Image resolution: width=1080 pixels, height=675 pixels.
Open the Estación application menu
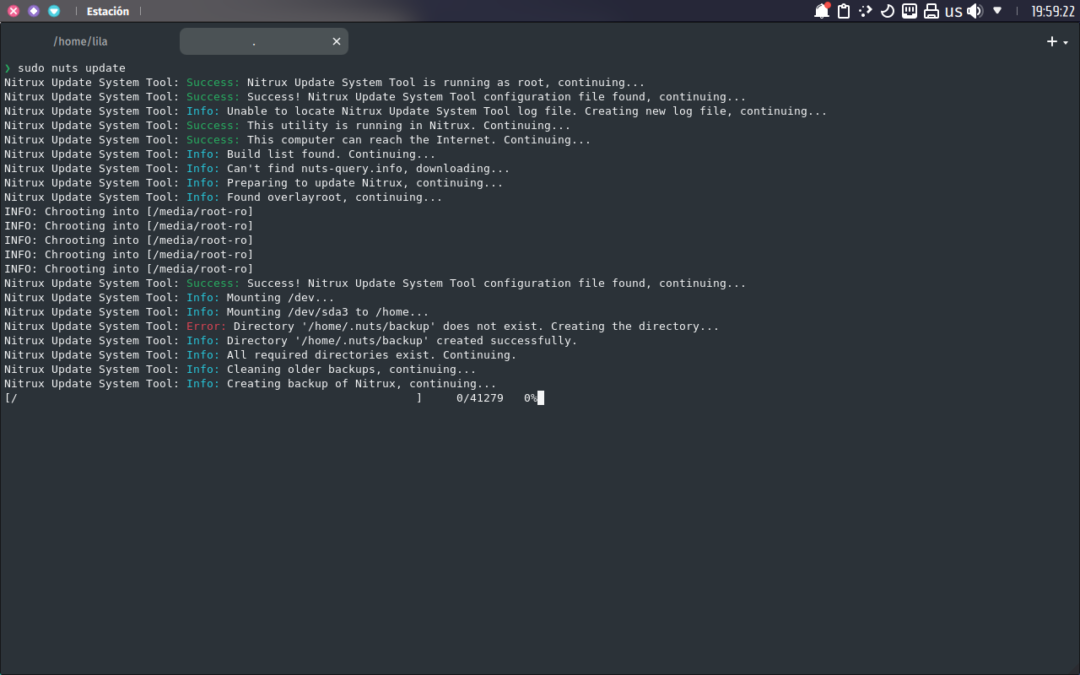(x=107, y=11)
